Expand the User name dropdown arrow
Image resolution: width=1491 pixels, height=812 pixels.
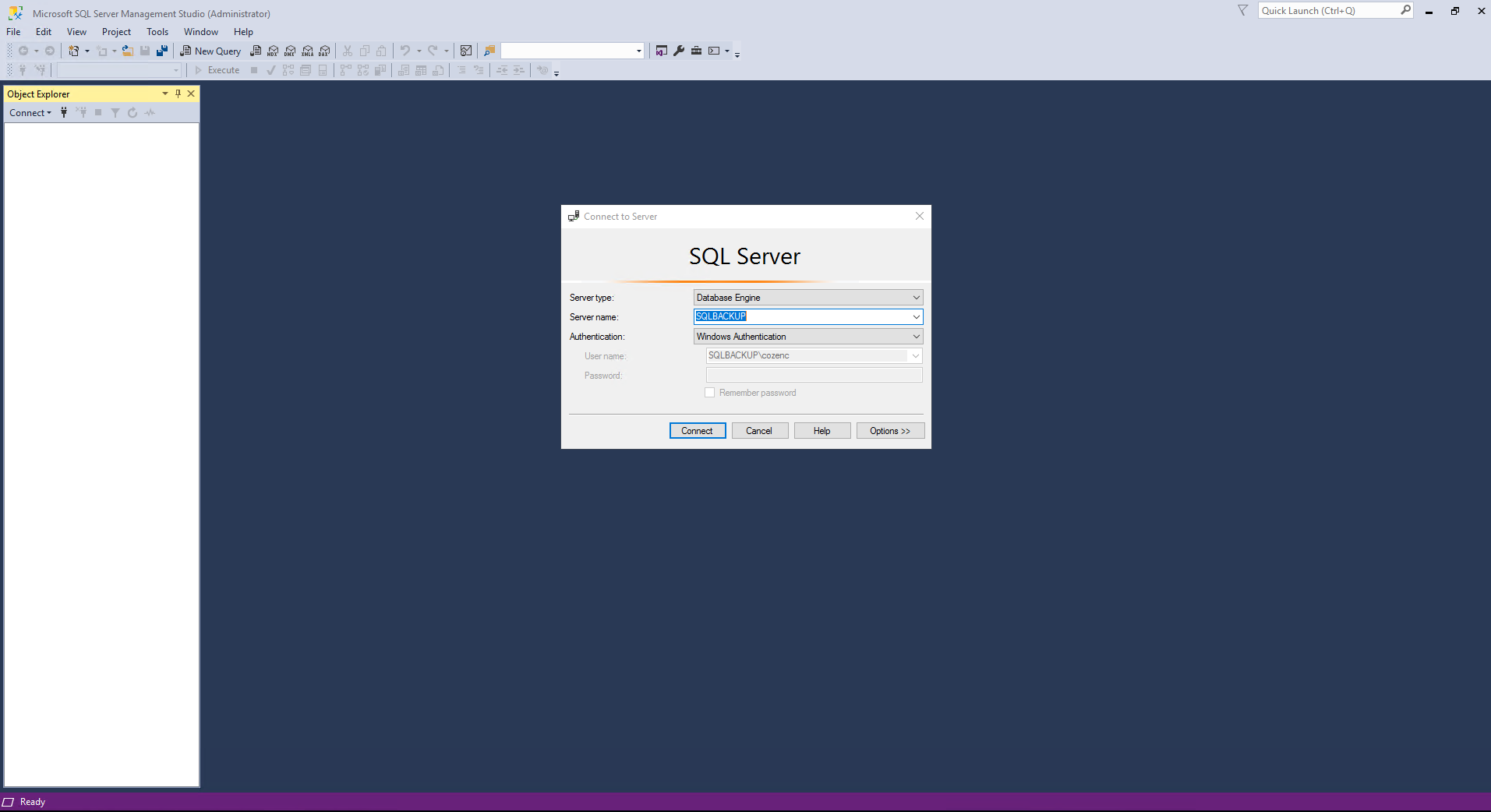tap(916, 355)
